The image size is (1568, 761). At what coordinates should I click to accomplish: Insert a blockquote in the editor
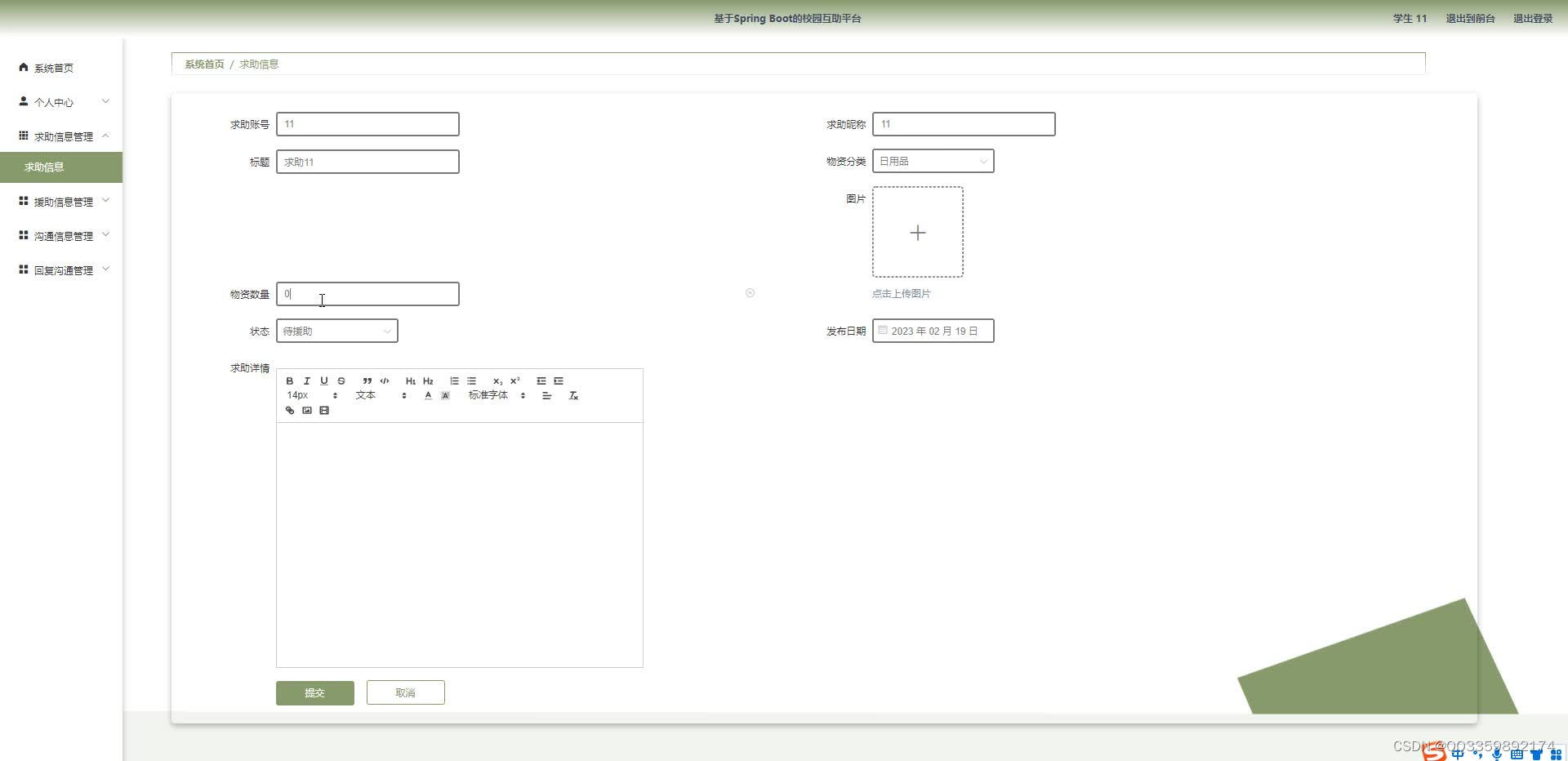(x=367, y=380)
